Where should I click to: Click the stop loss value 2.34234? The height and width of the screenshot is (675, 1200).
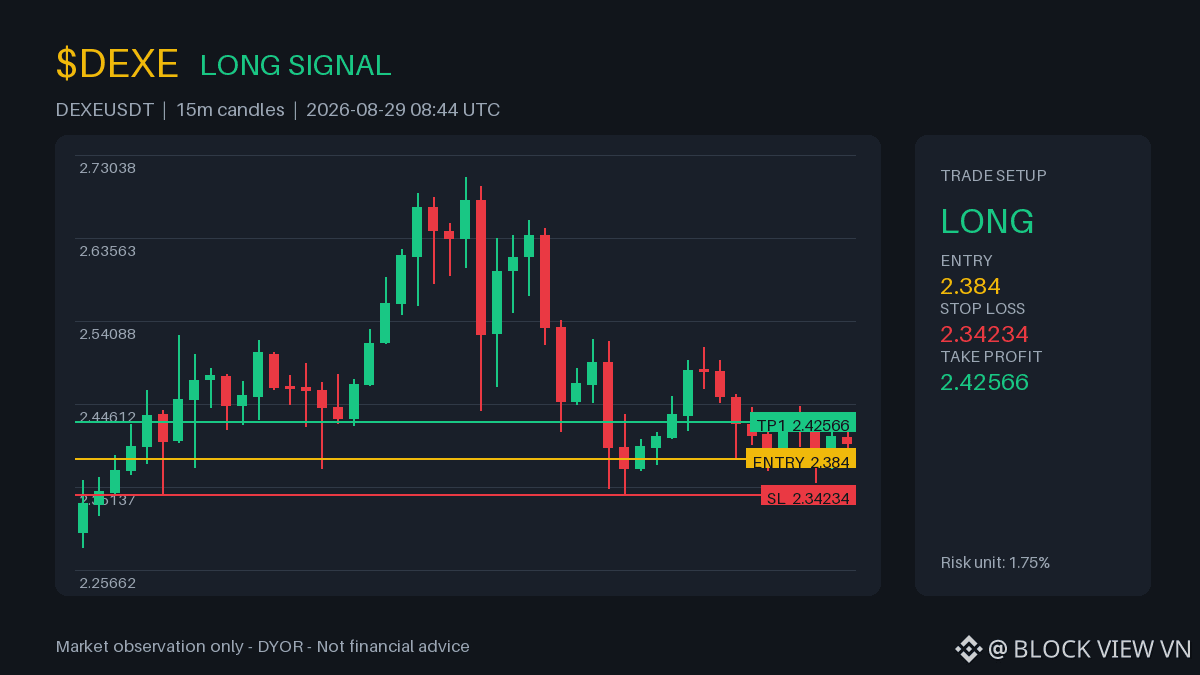(984, 334)
